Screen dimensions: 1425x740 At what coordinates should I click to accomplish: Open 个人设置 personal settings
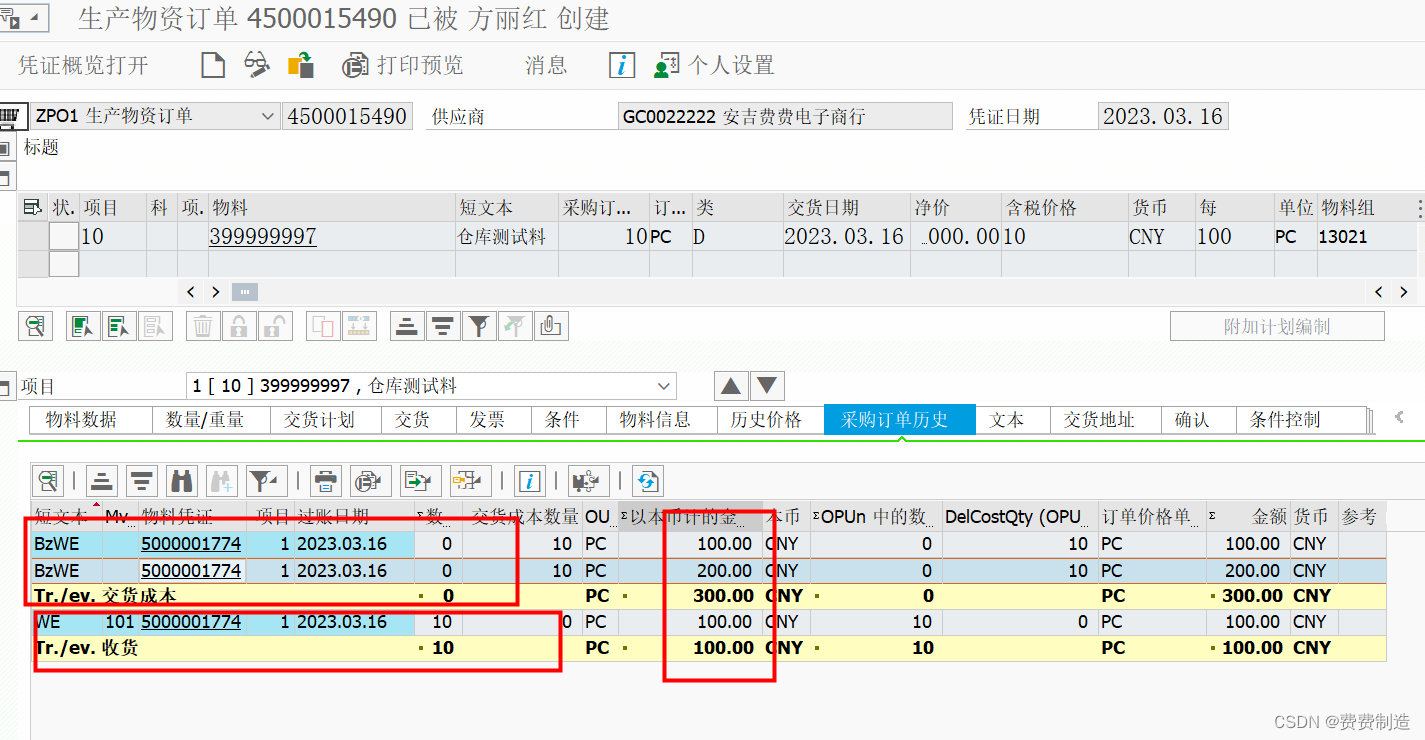(714, 66)
